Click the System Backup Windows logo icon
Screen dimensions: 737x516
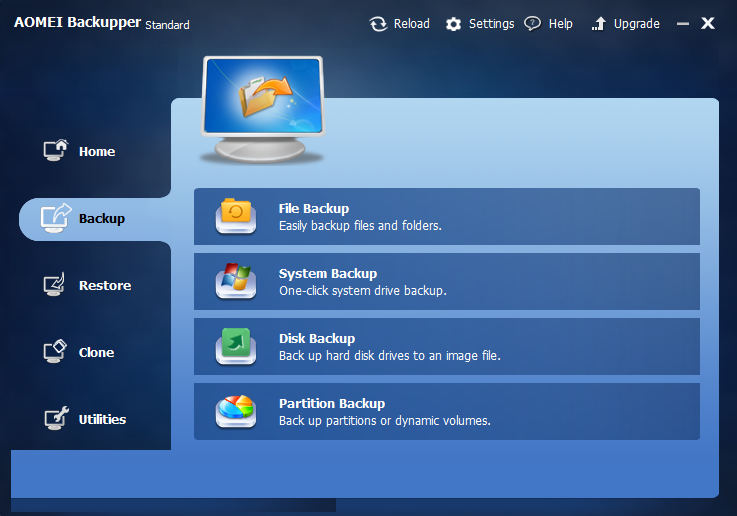point(236,281)
